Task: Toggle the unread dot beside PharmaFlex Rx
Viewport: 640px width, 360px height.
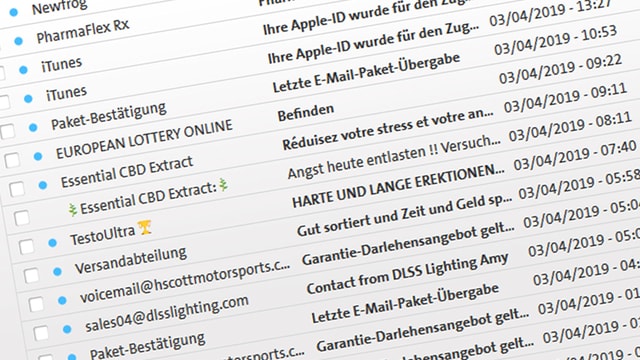Action: [x=18, y=41]
